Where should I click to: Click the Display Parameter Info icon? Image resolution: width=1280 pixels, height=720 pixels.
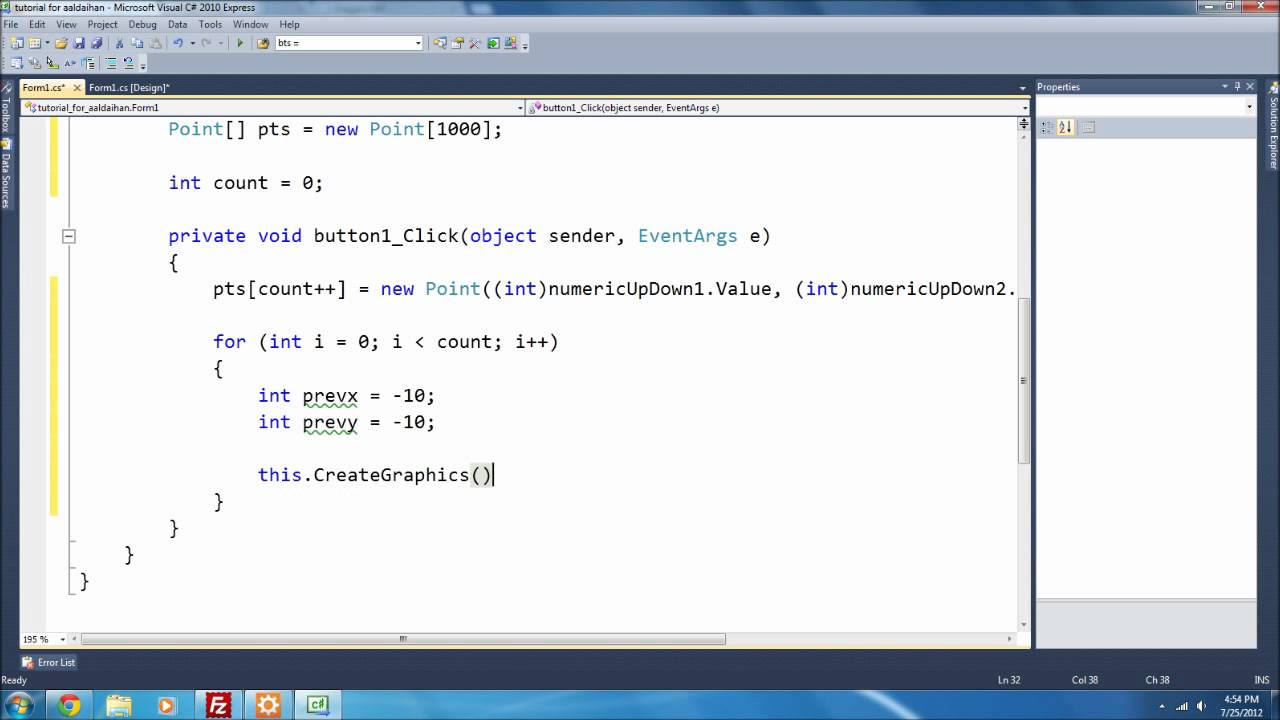click(34, 63)
